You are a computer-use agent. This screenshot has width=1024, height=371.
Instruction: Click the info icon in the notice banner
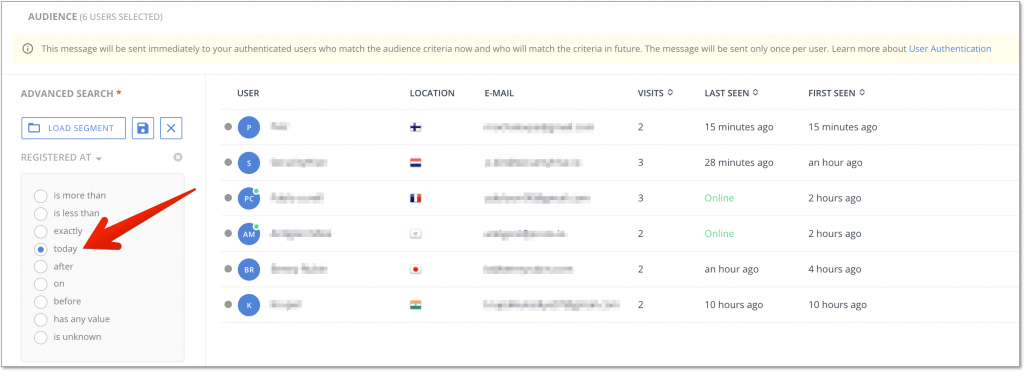tap(28, 48)
